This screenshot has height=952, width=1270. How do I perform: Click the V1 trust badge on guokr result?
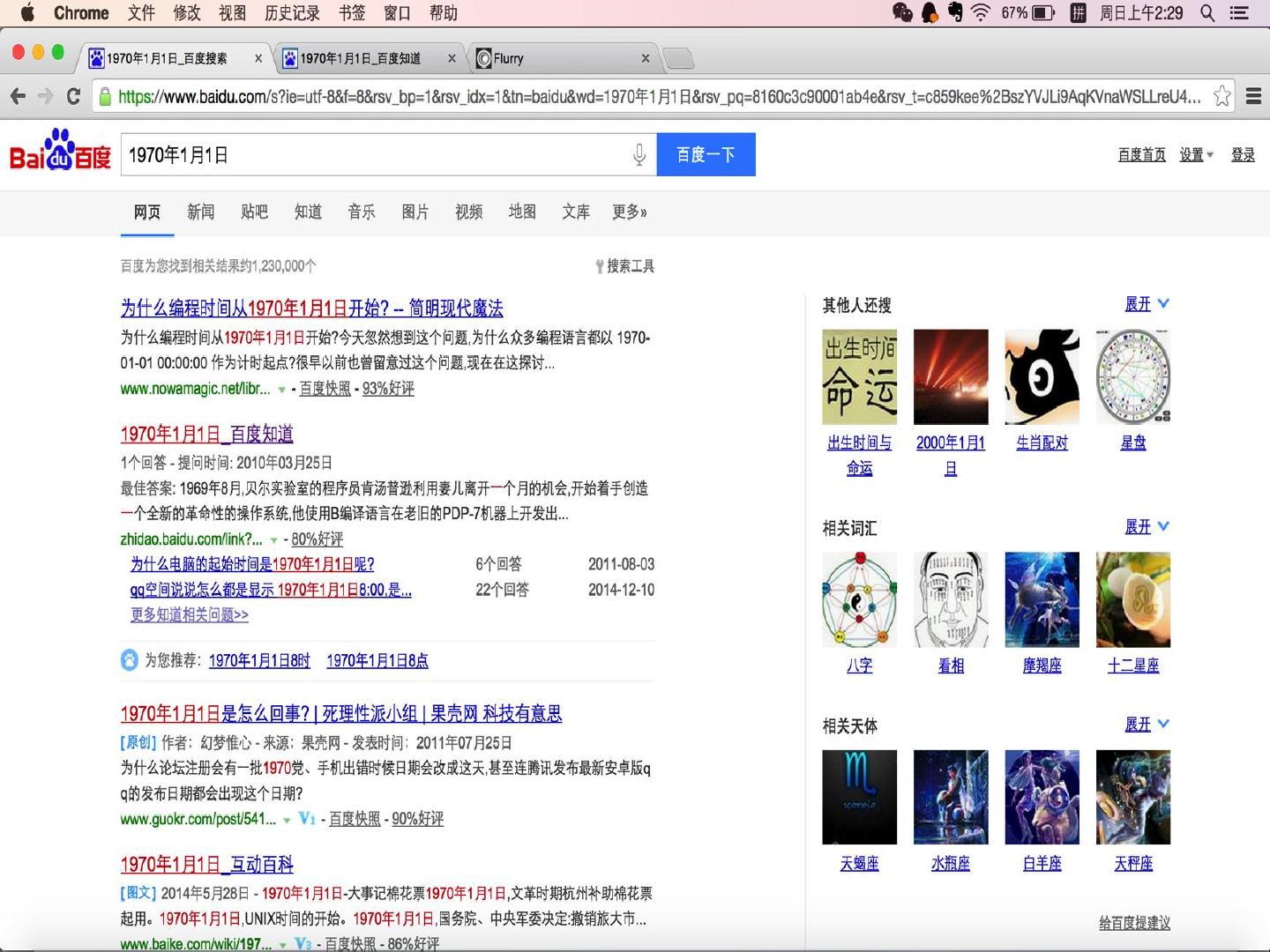click(307, 819)
